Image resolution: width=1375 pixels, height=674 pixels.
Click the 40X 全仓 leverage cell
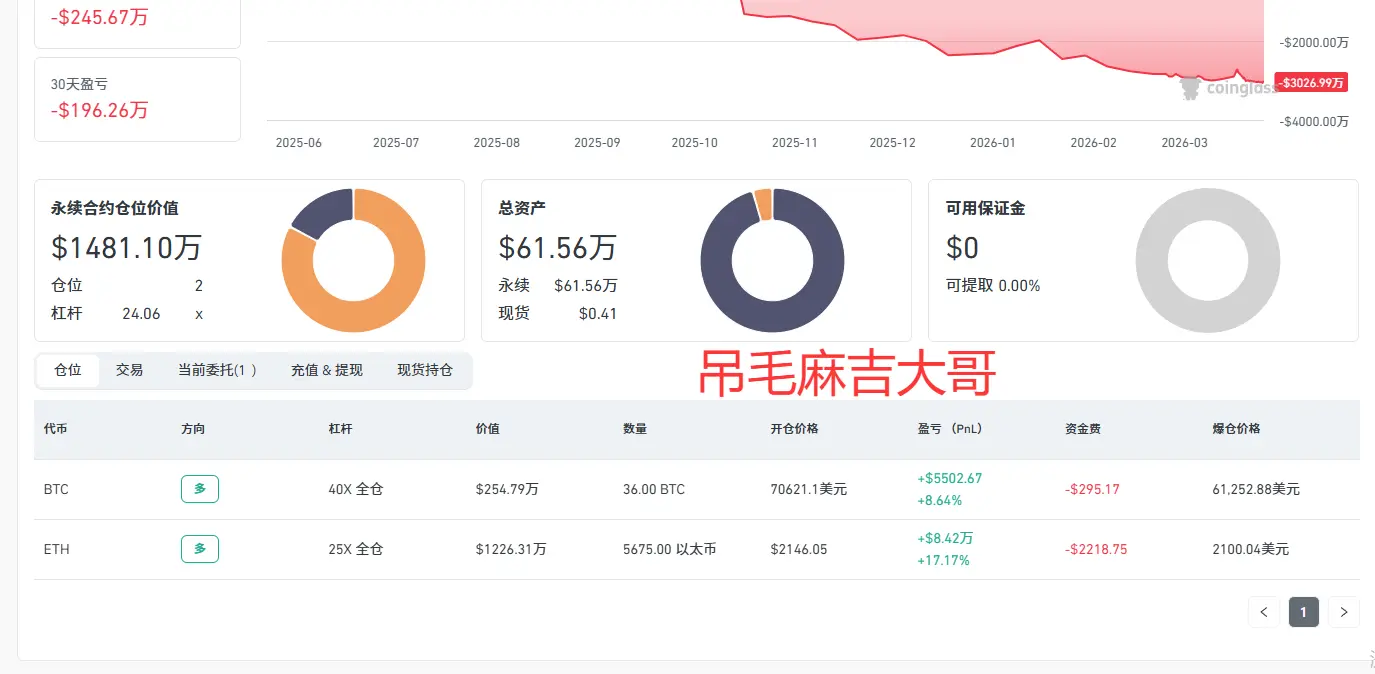tap(356, 490)
